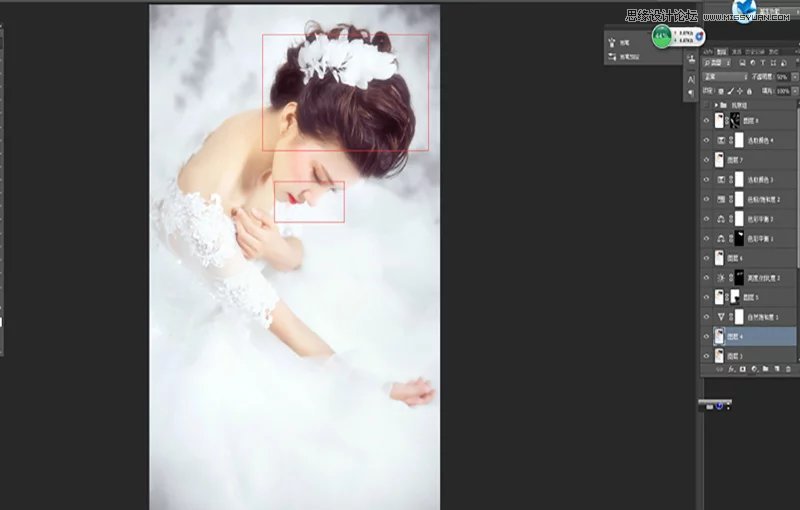Toggle layer filtering switch on/off

point(796,63)
